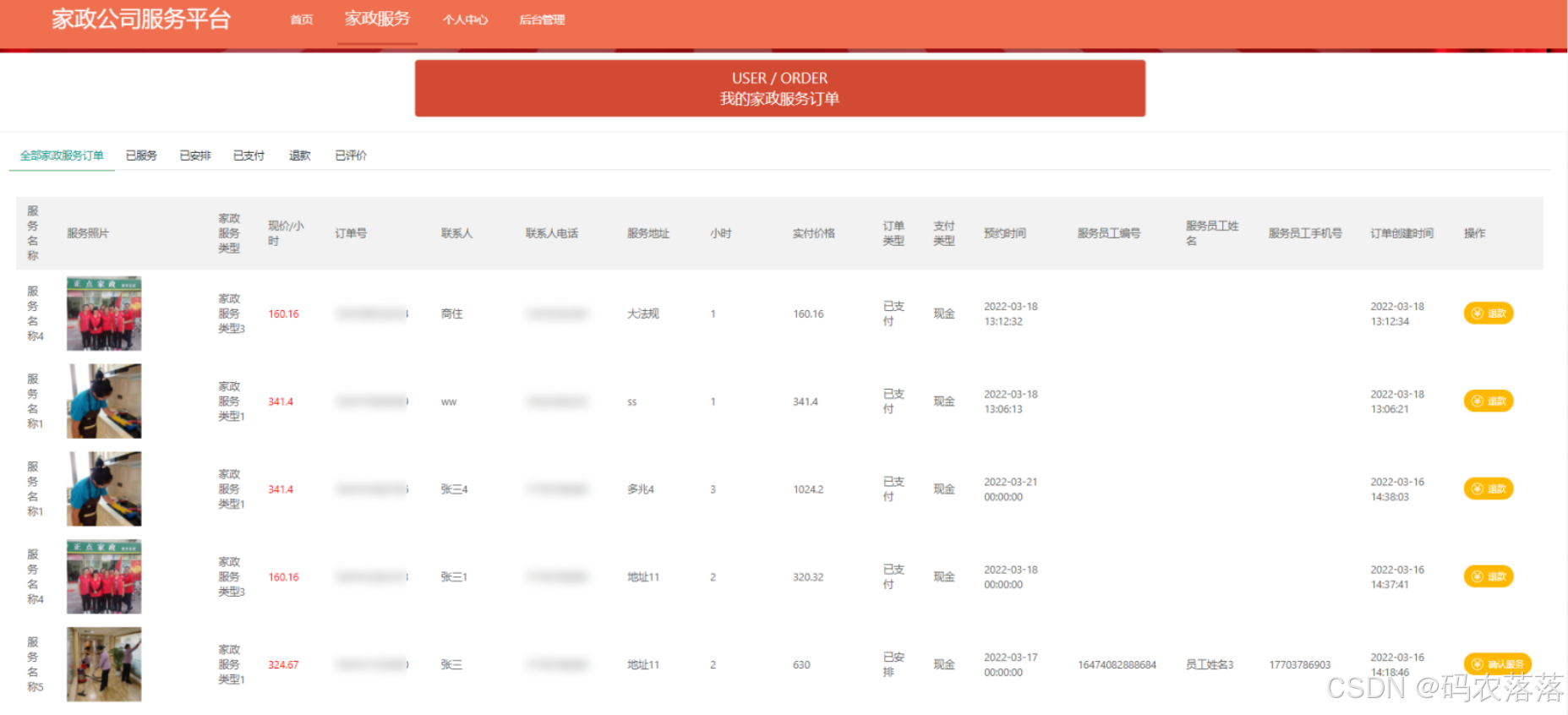Click the 订单创建时间 column header
The width and height of the screenshot is (1568, 715).
[1401, 233]
